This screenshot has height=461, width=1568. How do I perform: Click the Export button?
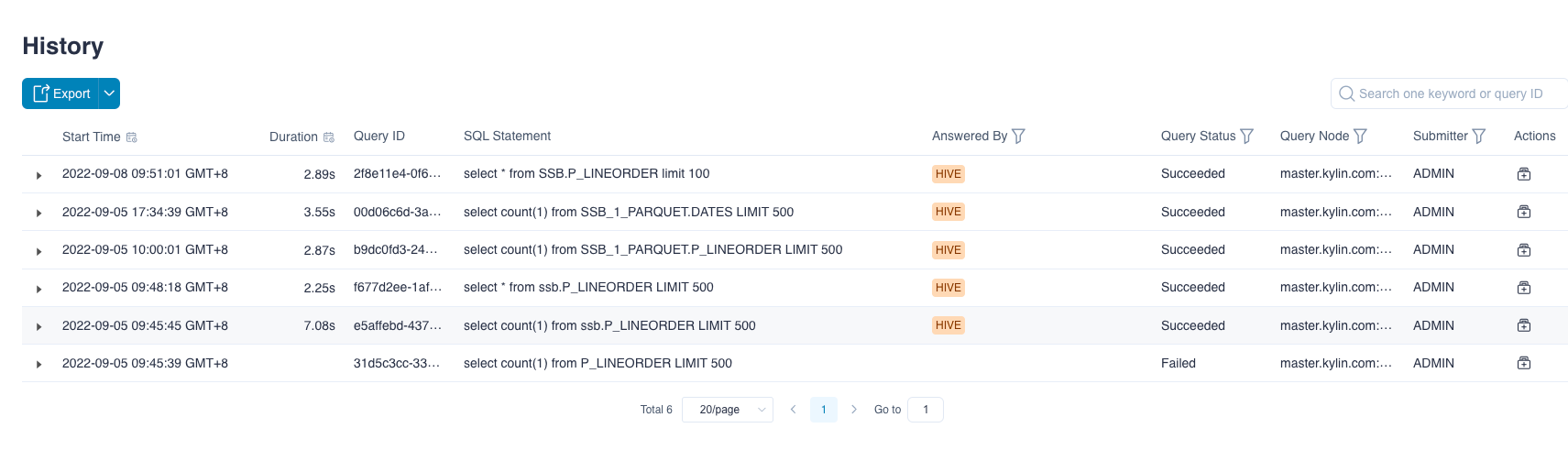click(61, 93)
